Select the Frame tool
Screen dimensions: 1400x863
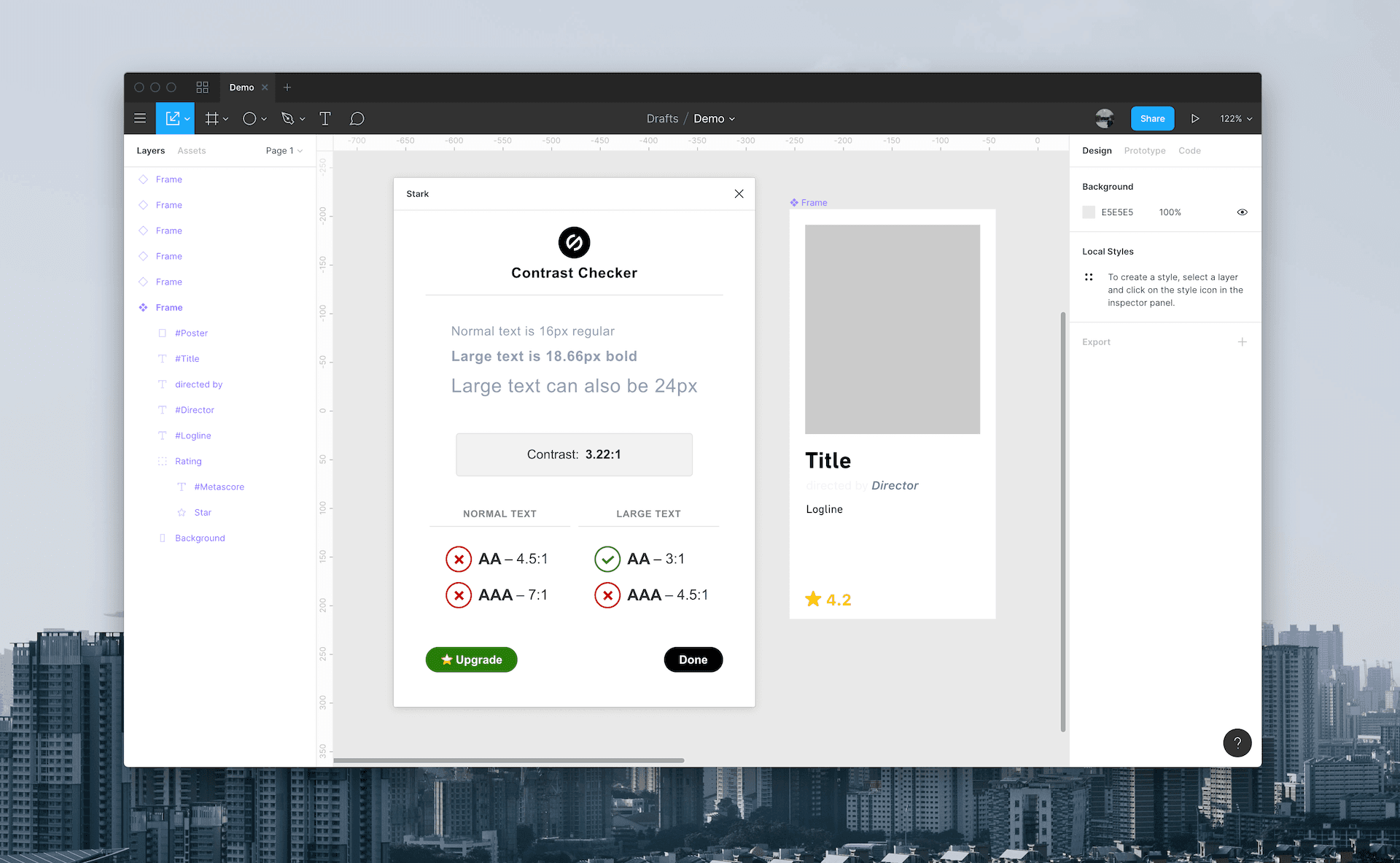tap(211, 118)
